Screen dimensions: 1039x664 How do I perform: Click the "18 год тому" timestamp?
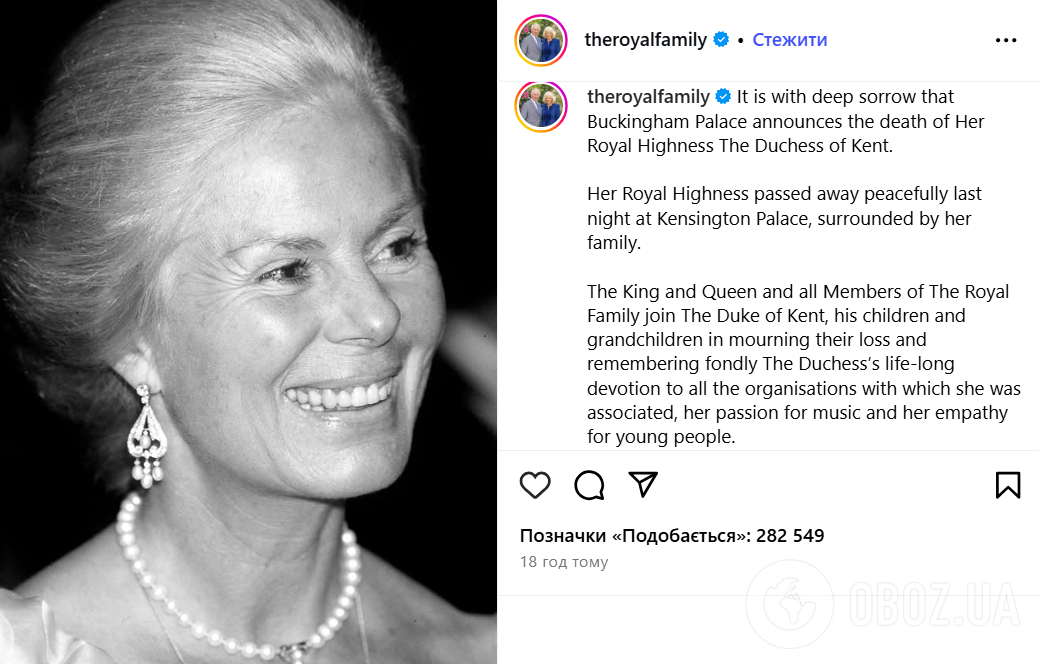[x=564, y=562]
